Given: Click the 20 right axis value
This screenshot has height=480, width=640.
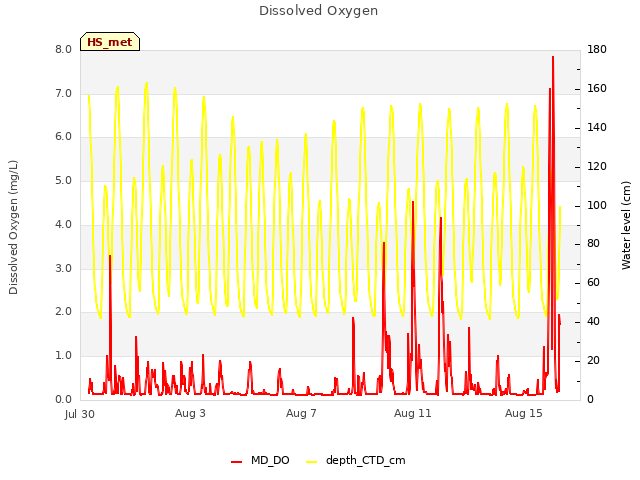Looking at the screenshot, I should pos(593,360).
